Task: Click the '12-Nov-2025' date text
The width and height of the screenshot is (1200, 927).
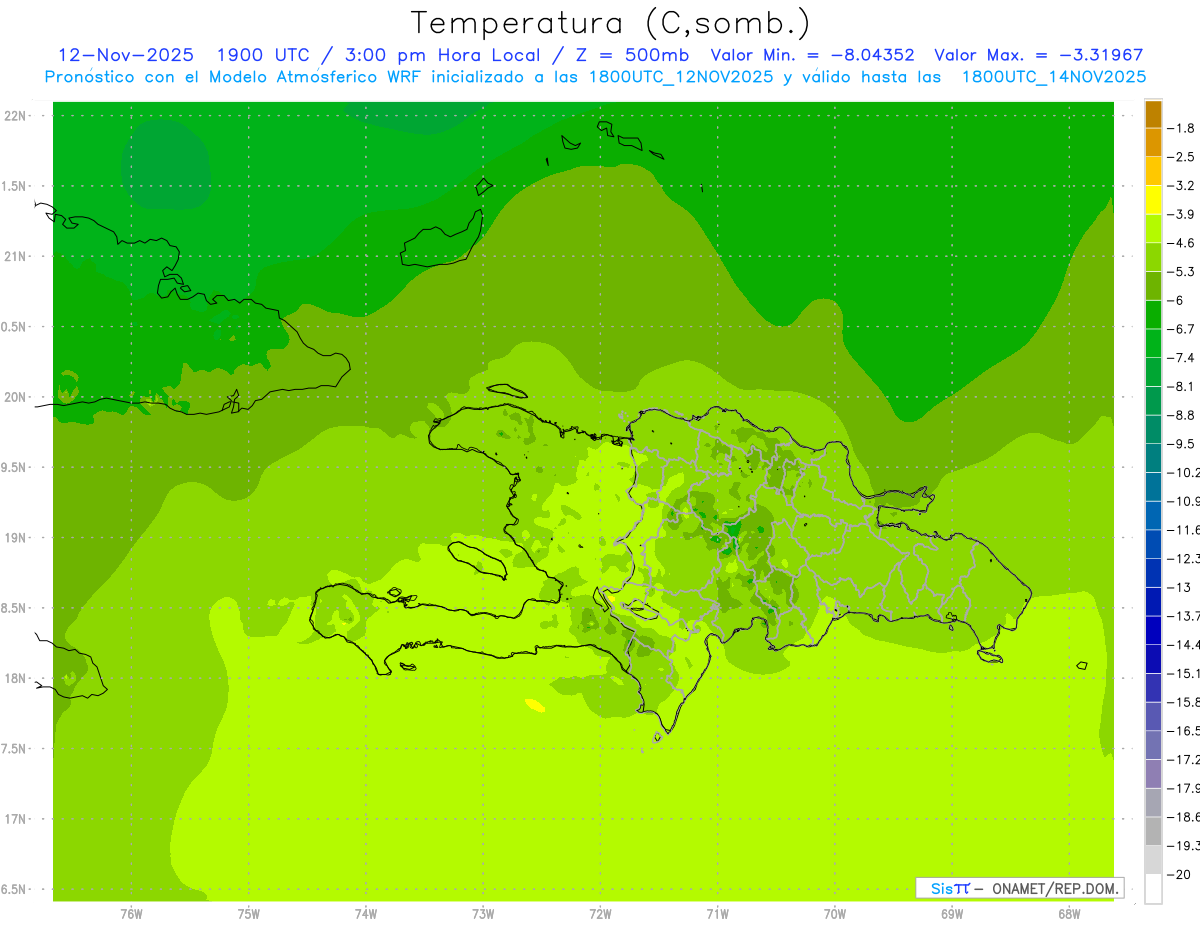Action: click(125, 55)
